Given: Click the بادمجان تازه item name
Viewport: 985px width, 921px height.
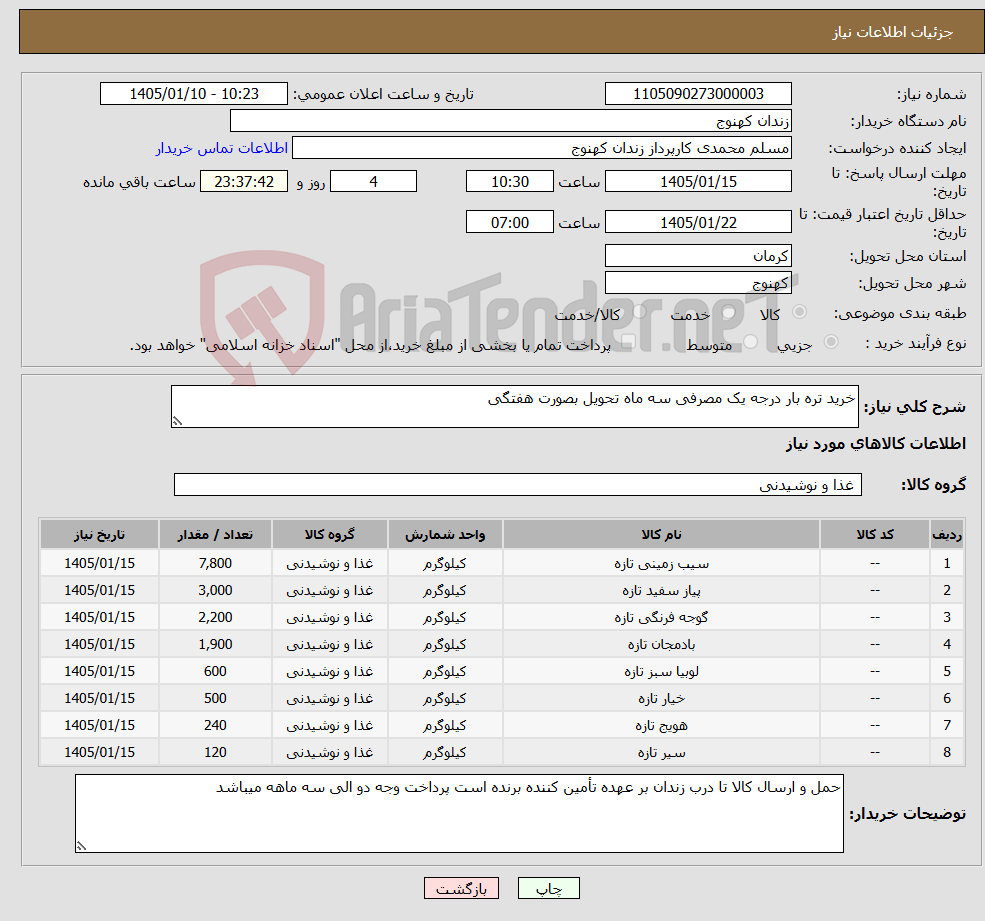Looking at the screenshot, I should 661,645.
